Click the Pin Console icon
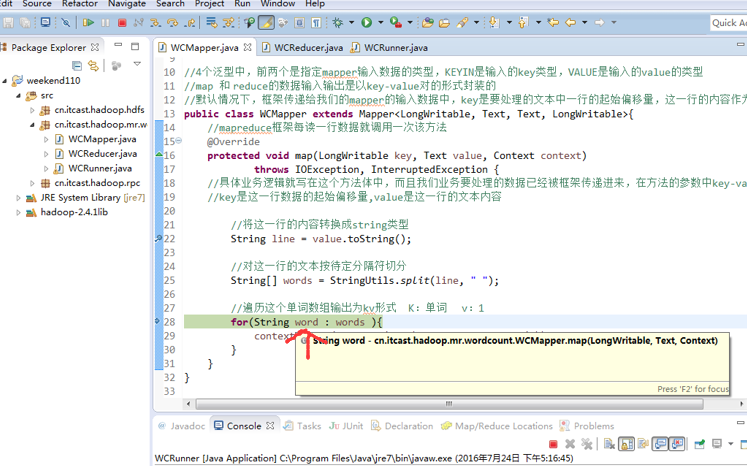Screen dimensions: 747x466 tap(699, 444)
